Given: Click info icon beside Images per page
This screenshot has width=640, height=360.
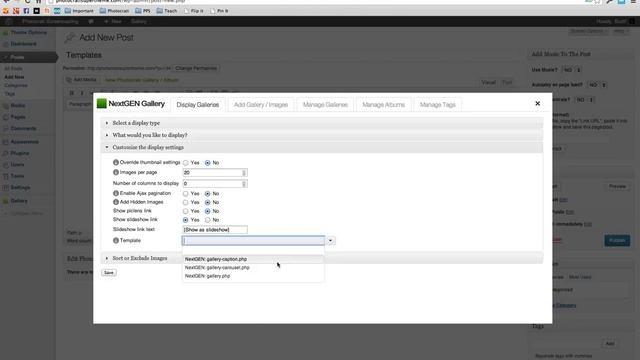Looking at the screenshot, I should coord(116,172).
